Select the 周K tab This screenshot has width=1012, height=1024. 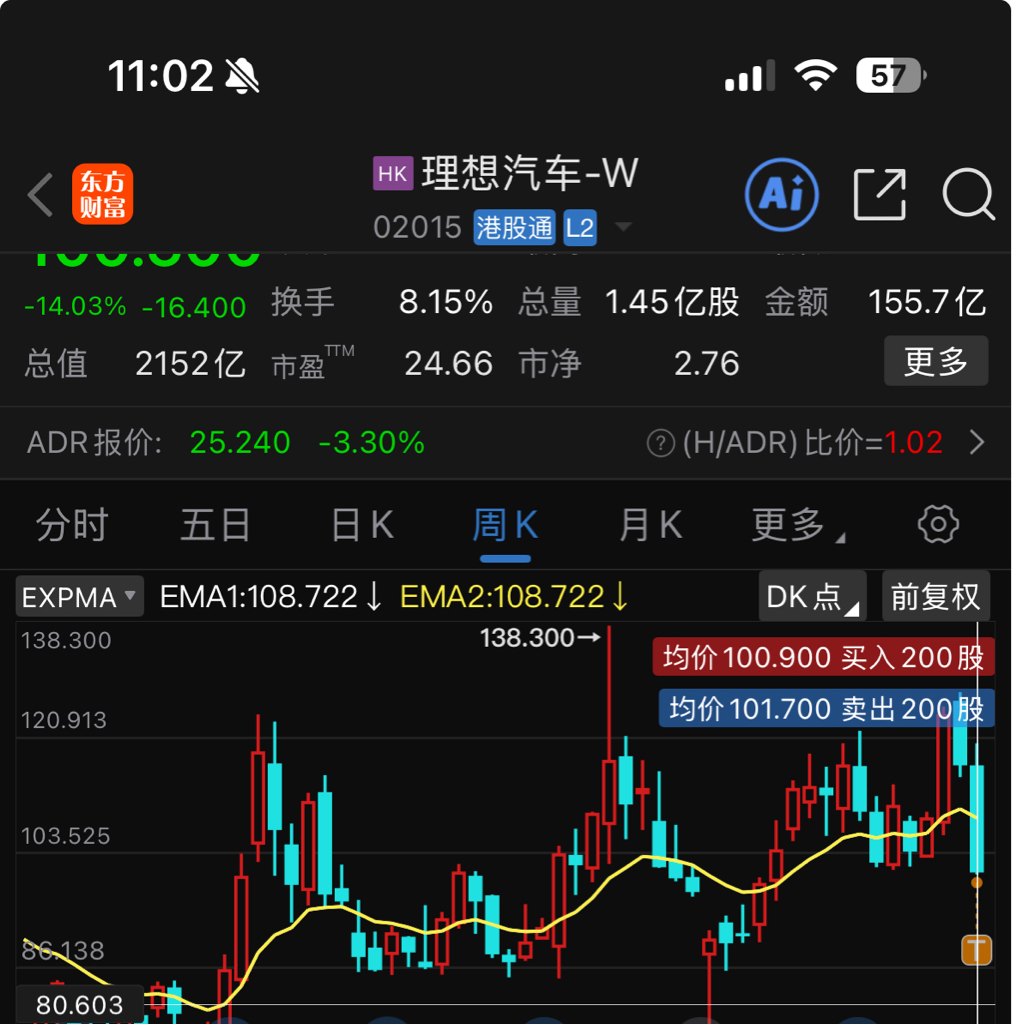pos(505,524)
